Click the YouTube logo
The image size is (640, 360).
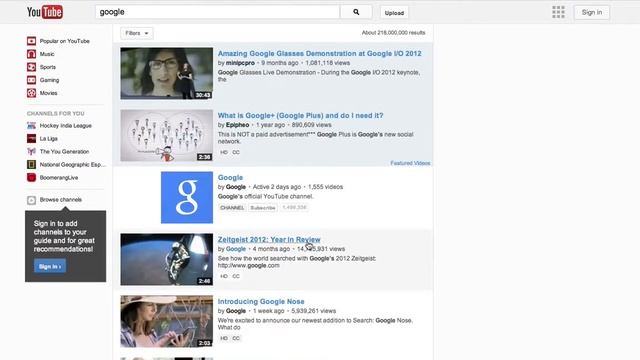point(45,12)
